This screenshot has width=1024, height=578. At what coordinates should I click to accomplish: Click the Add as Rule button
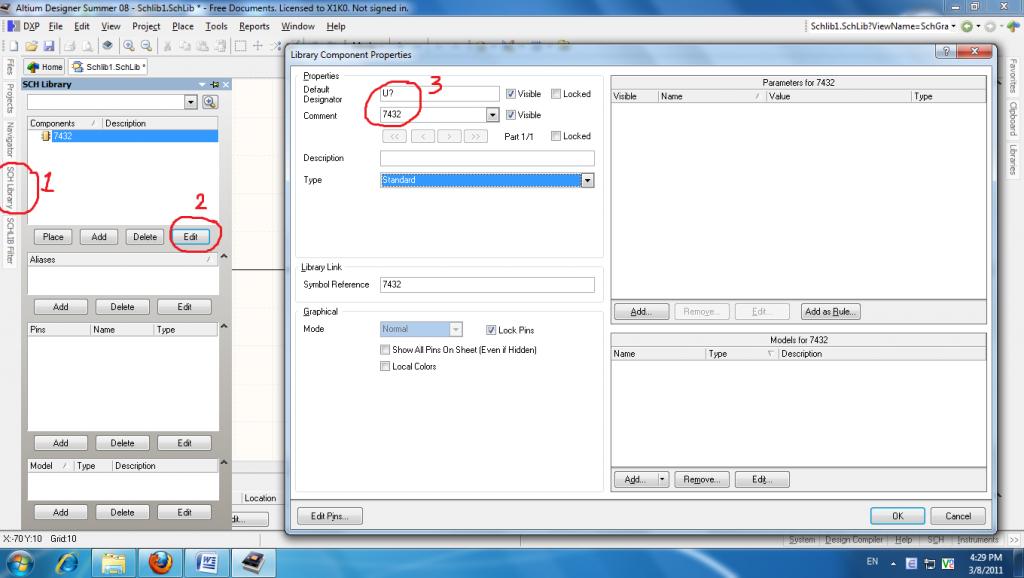(830, 312)
